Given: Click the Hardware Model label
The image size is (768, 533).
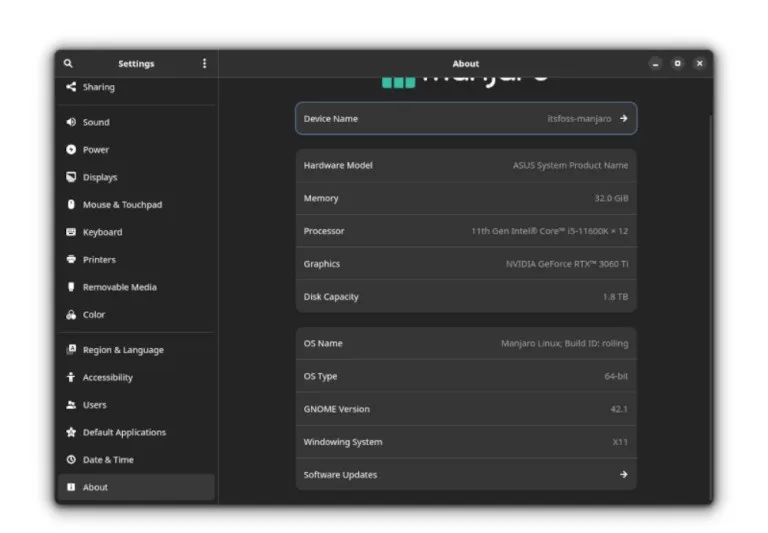Looking at the screenshot, I should click(x=338, y=166).
